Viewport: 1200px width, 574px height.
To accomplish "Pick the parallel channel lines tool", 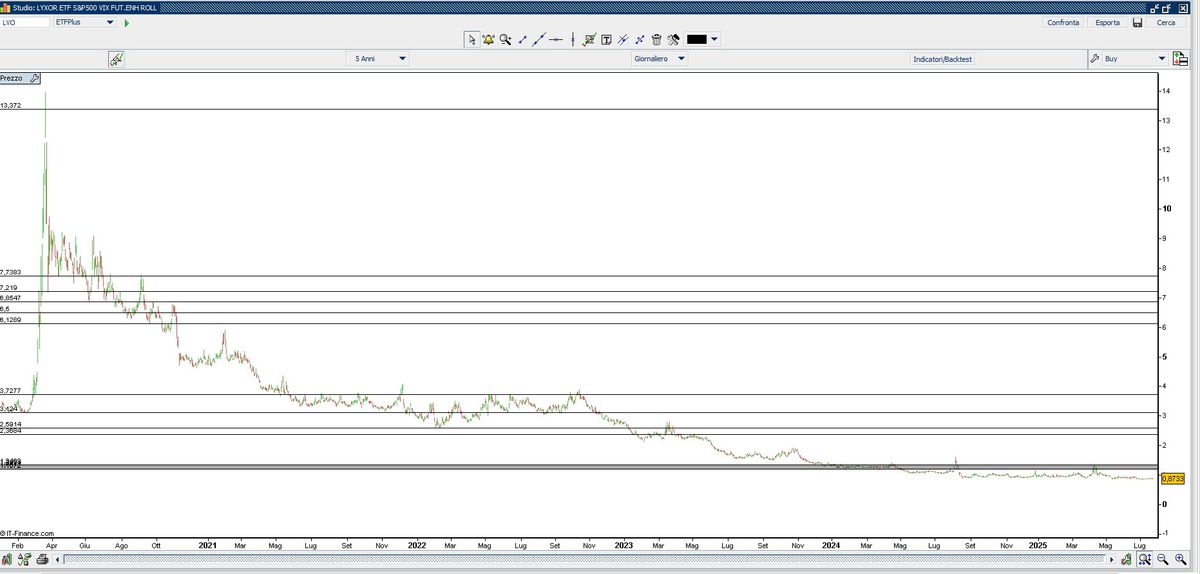I will pos(622,39).
